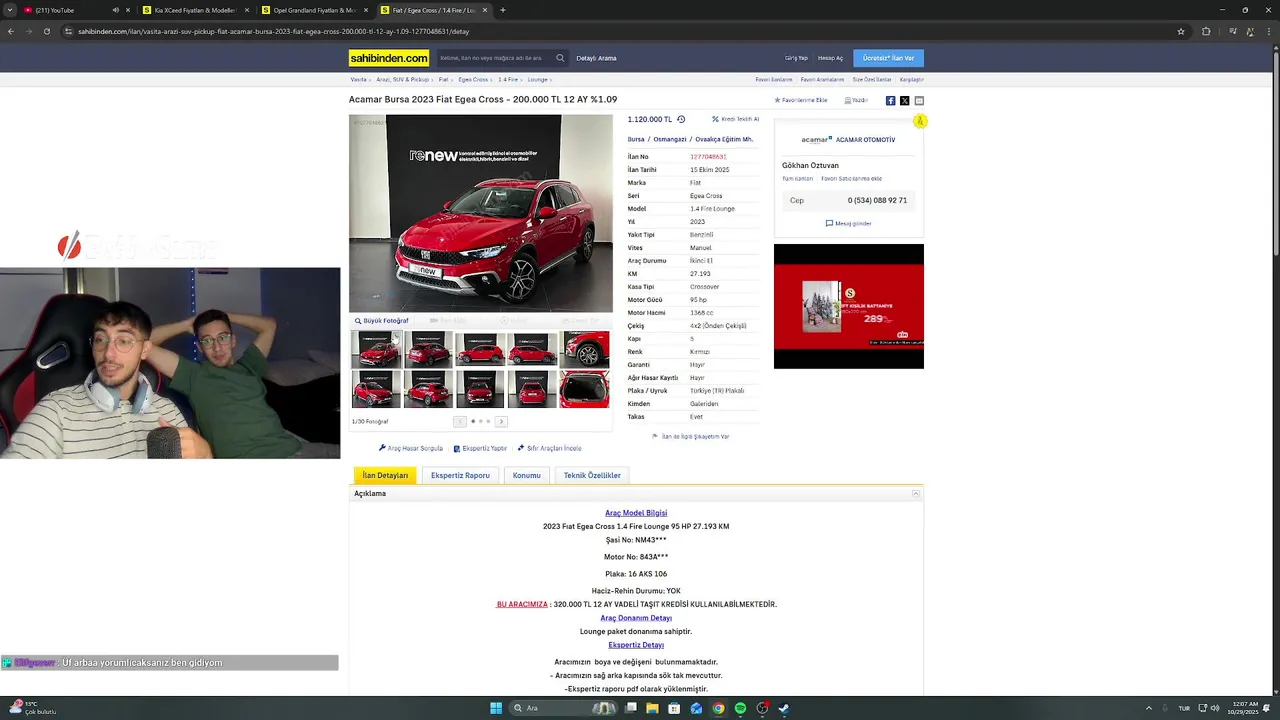The width and height of the screenshot is (1280, 720).
Task: Click main red car photo
Action: pyautogui.click(x=480, y=213)
